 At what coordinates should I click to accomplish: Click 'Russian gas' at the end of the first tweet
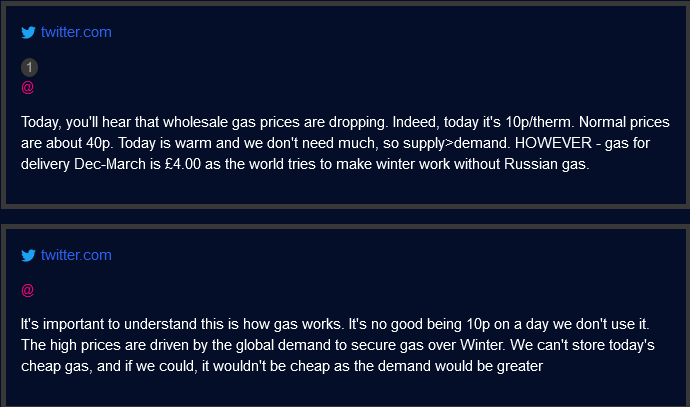tap(546, 164)
